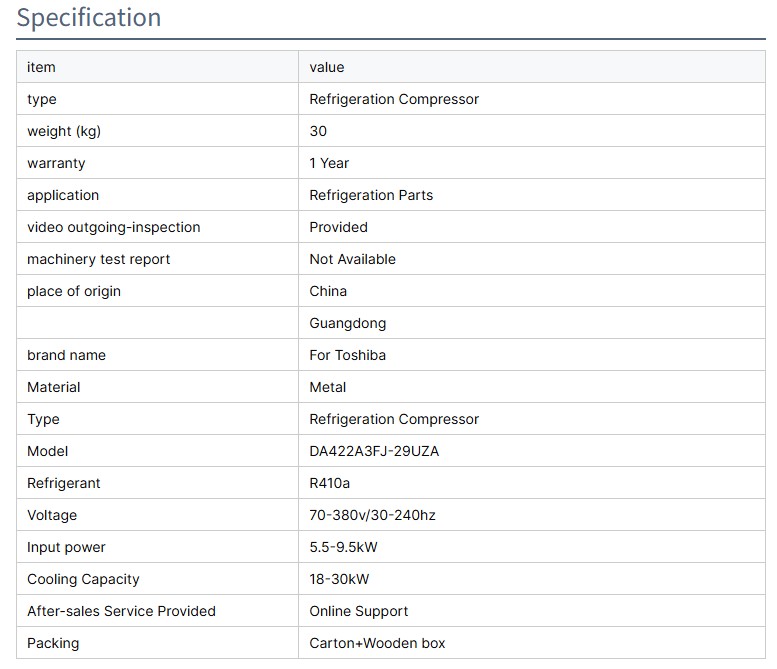Click the 'Metal' material value

(x=328, y=387)
